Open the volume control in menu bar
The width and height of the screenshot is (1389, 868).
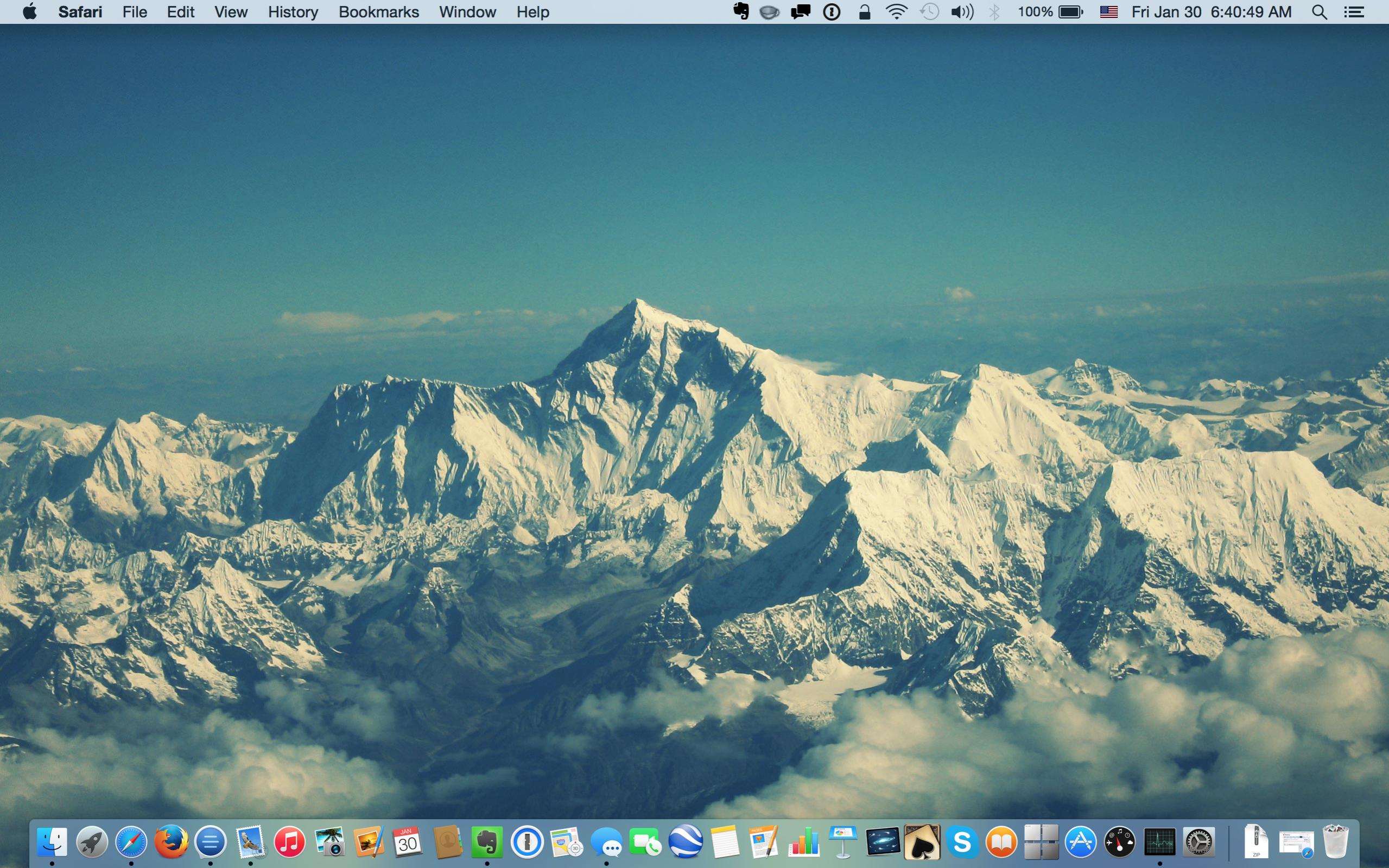[x=962, y=12]
